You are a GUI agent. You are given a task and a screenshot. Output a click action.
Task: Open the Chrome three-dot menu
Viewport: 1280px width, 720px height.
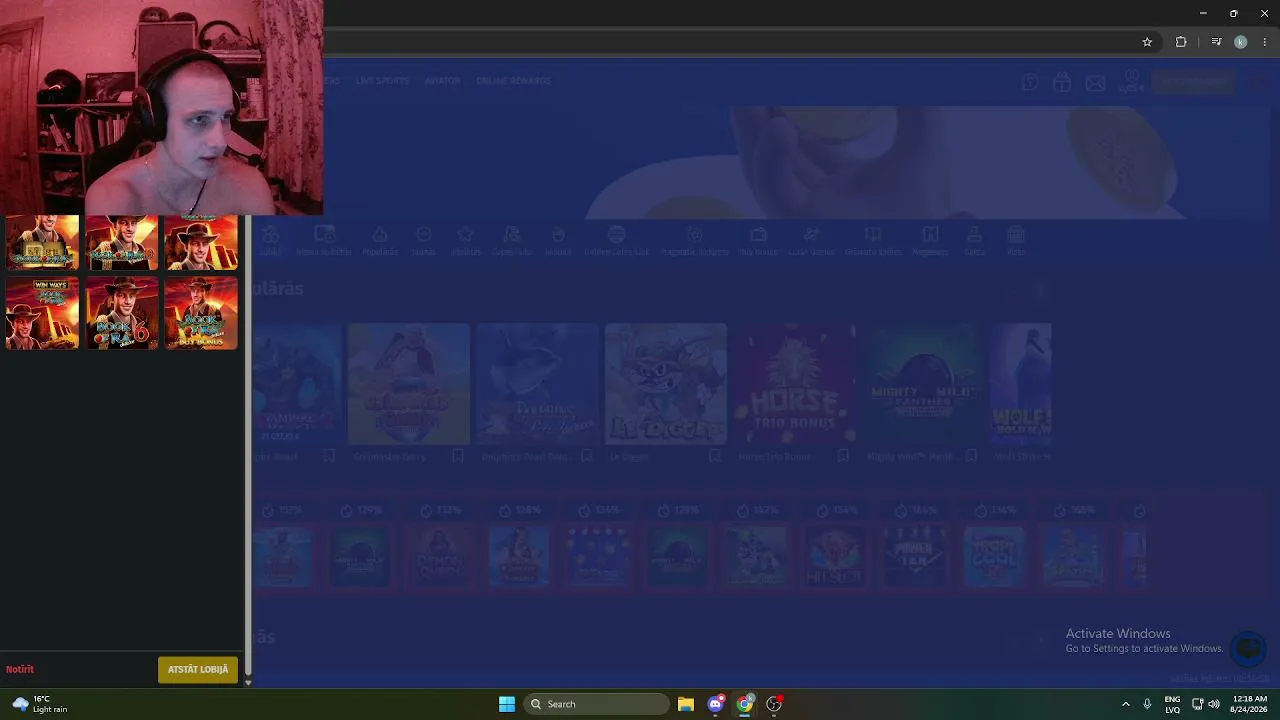[1264, 42]
